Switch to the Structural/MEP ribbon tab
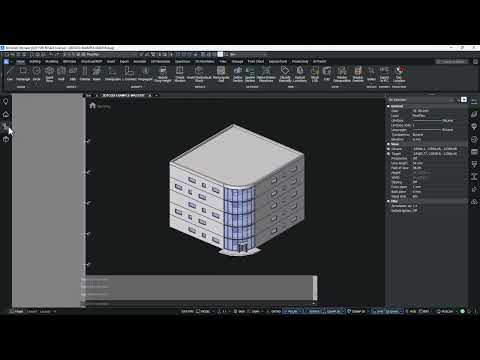Viewport: 480px width, 360px height. pyautogui.click(x=92, y=62)
